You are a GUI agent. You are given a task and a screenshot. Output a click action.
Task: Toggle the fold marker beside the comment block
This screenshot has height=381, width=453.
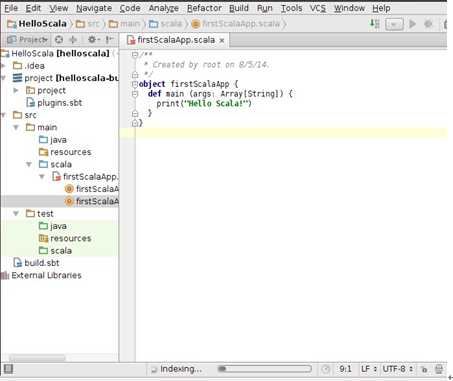click(135, 55)
